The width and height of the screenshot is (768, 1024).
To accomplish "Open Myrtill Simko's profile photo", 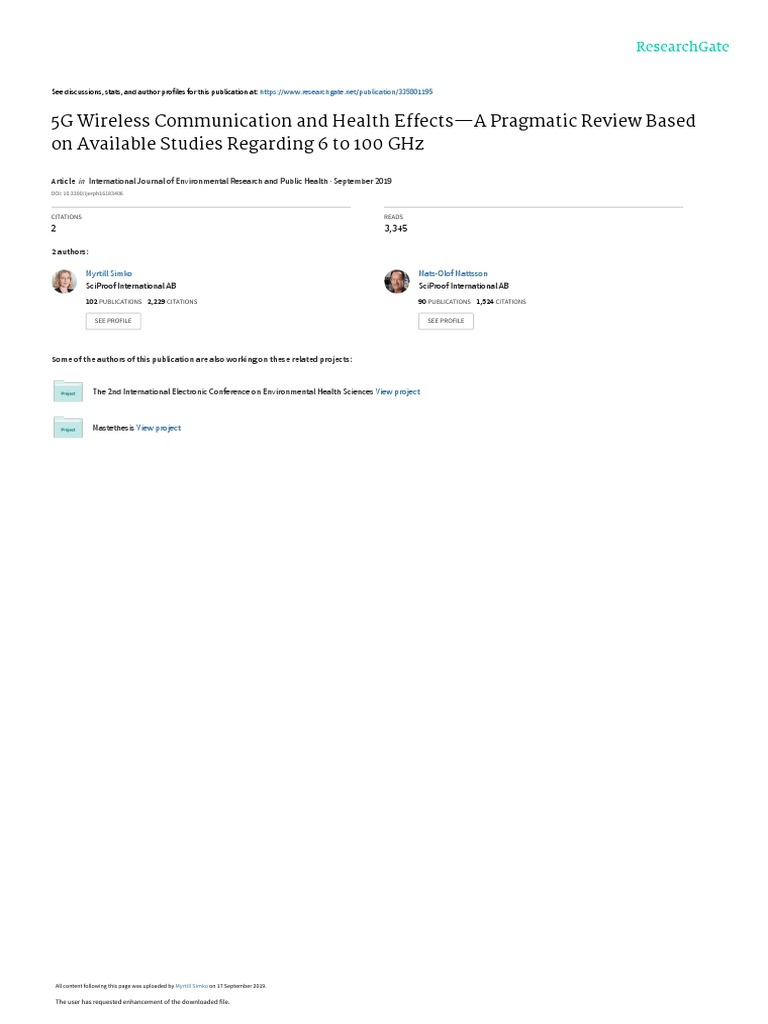I will tap(64, 281).
